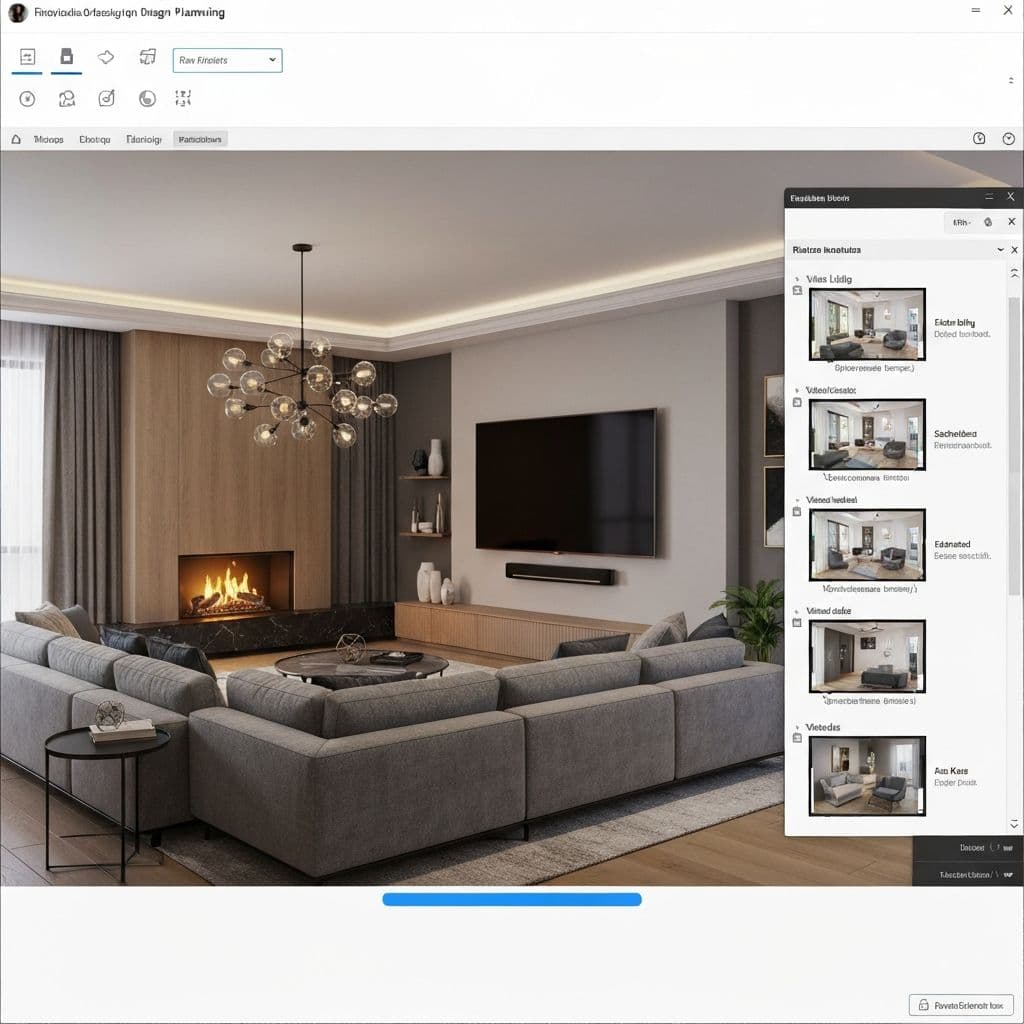Select the bedroom thumbnail in the side panel
Image resolution: width=1024 pixels, height=1024 pixels.
tap(867, 656)
